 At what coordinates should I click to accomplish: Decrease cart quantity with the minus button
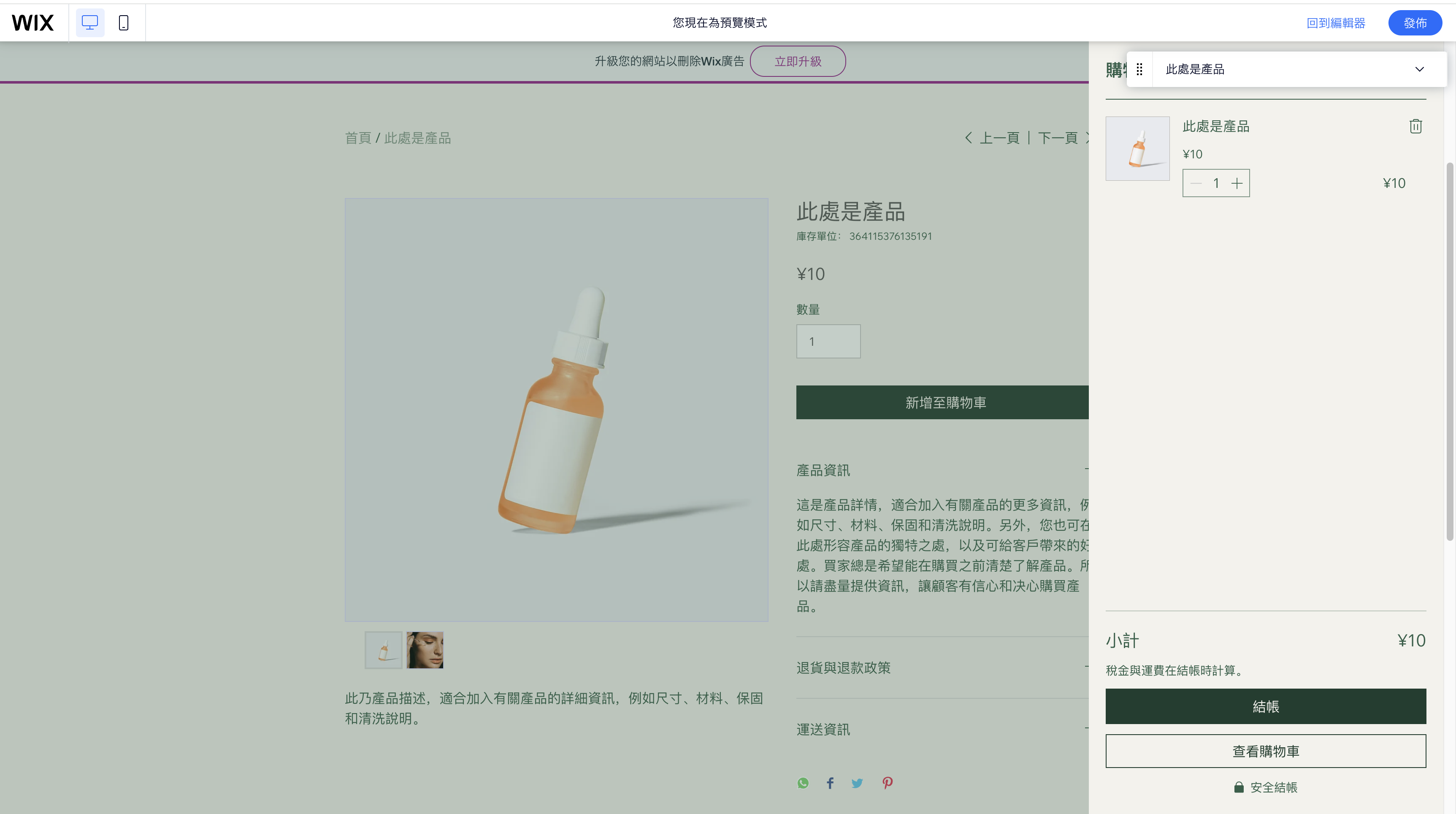click(1196, 183)
